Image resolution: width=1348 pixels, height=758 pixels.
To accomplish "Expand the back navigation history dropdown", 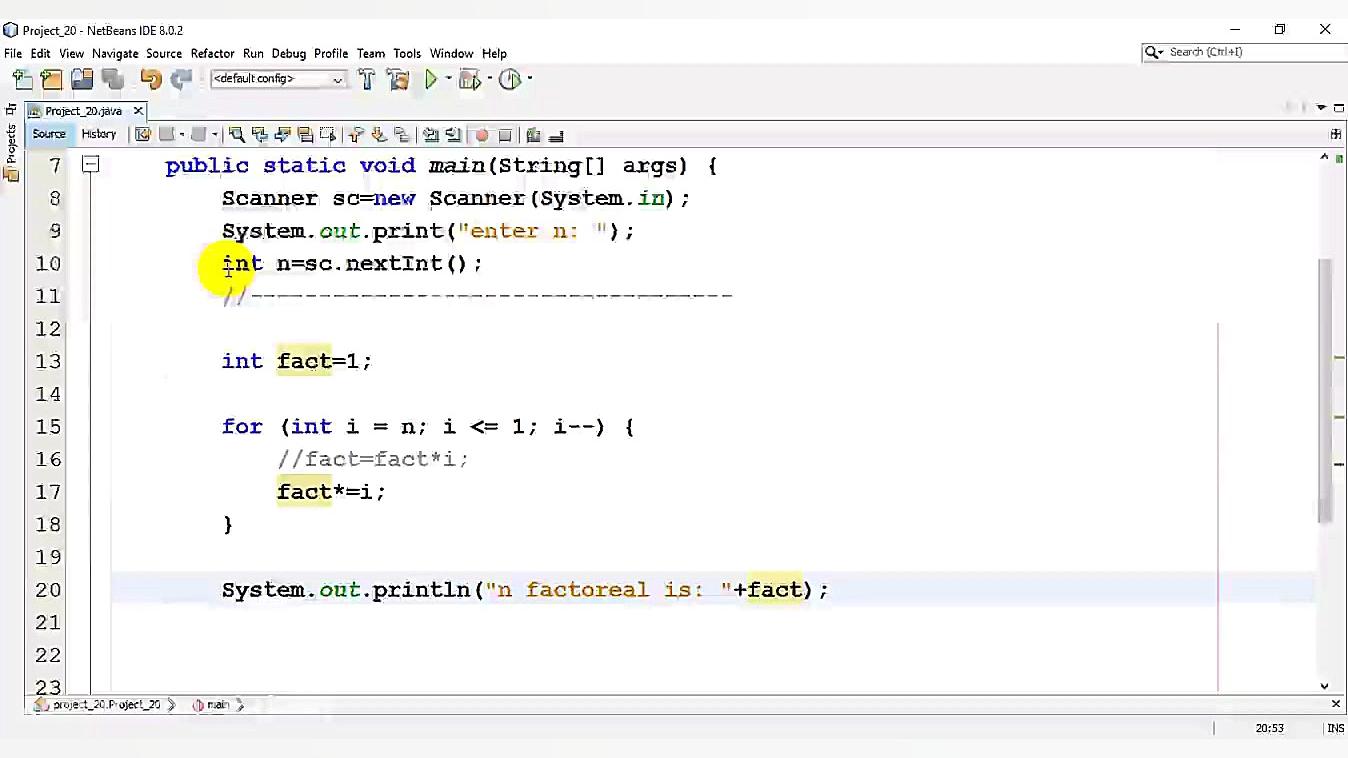I will tap(181, 135).
